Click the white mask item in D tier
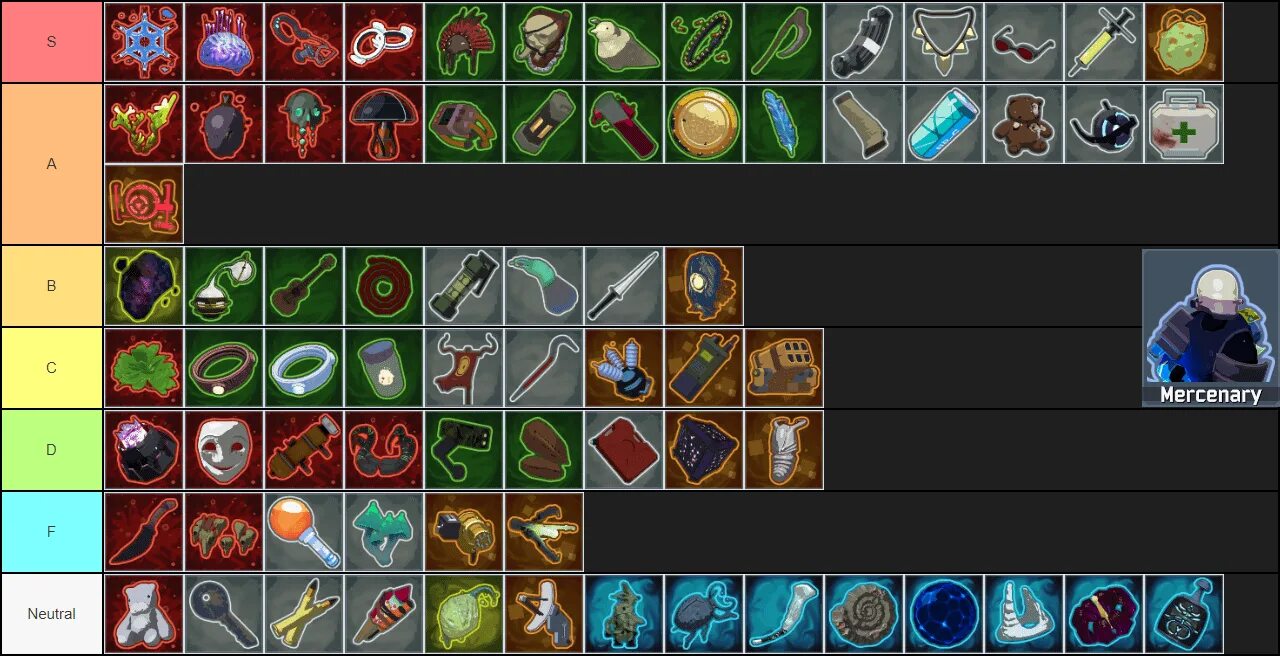The image size is (1280, 656). [x=224, y=450]
